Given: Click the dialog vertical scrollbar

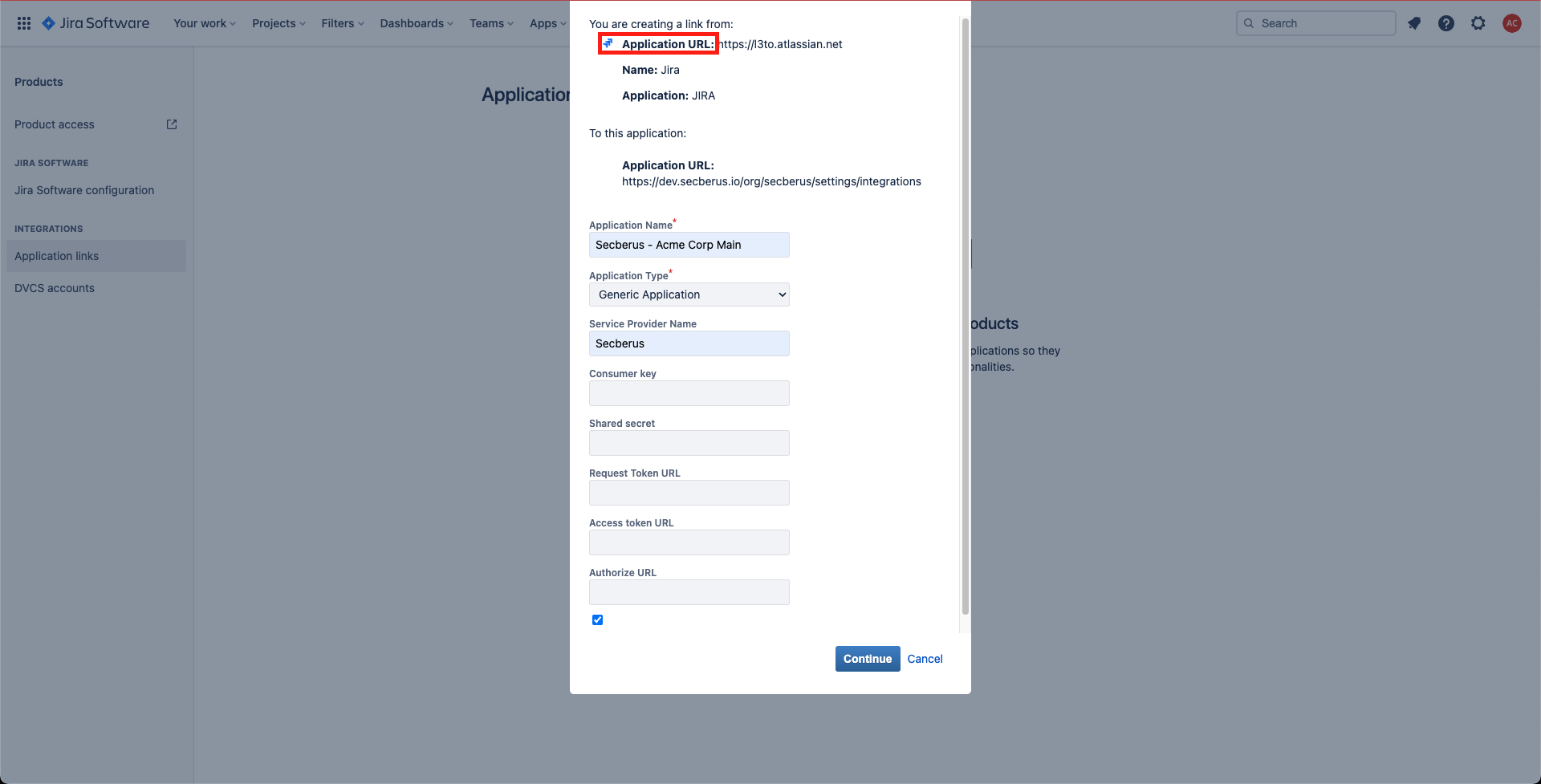Looking at the screenshot, I should click(965, 316).
